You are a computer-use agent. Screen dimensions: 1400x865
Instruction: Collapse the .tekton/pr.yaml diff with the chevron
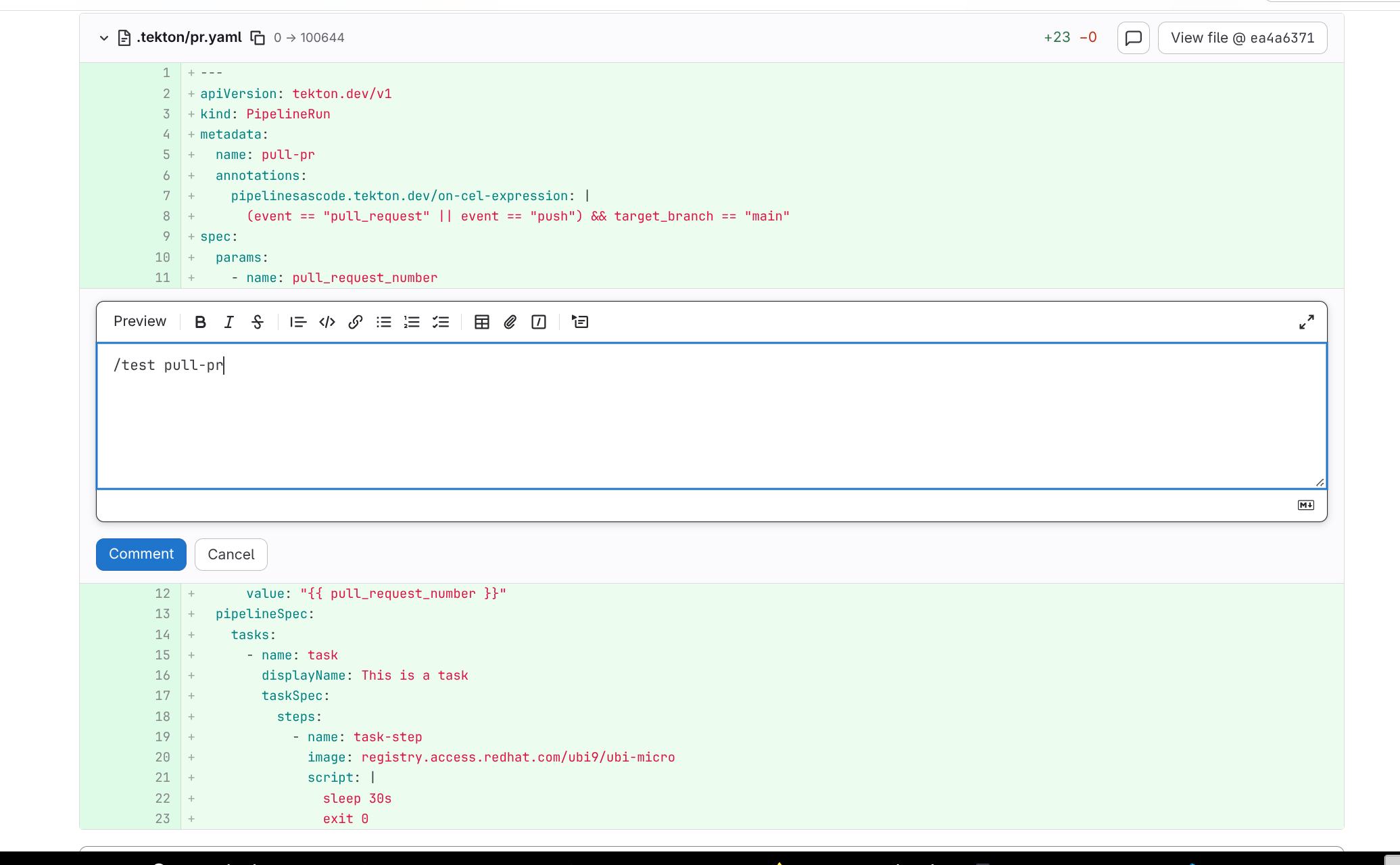104,38
